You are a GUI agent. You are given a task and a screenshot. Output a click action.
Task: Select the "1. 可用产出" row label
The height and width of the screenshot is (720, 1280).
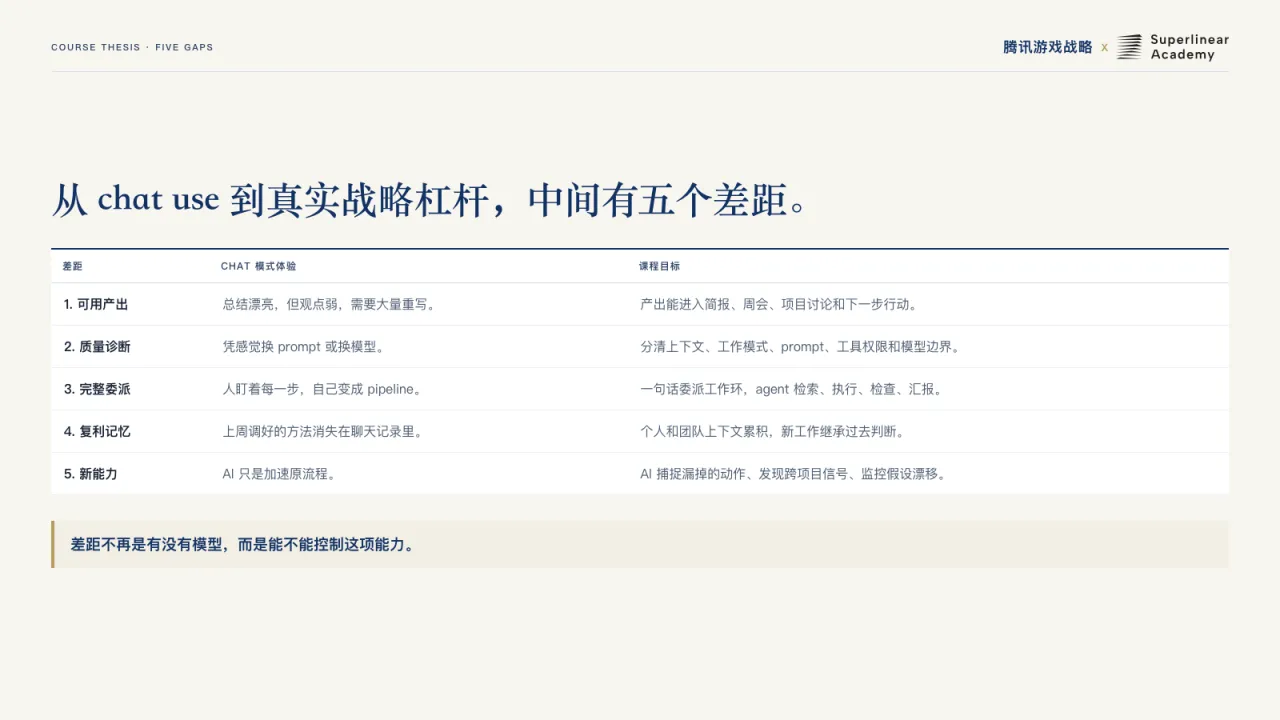click(96, 304)
